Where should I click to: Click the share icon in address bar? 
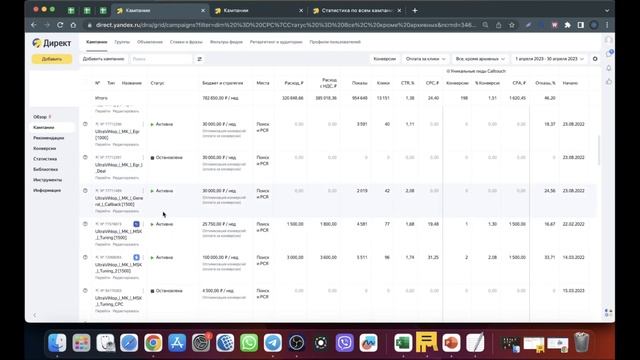pyautogui.click(x=498, y=25)
